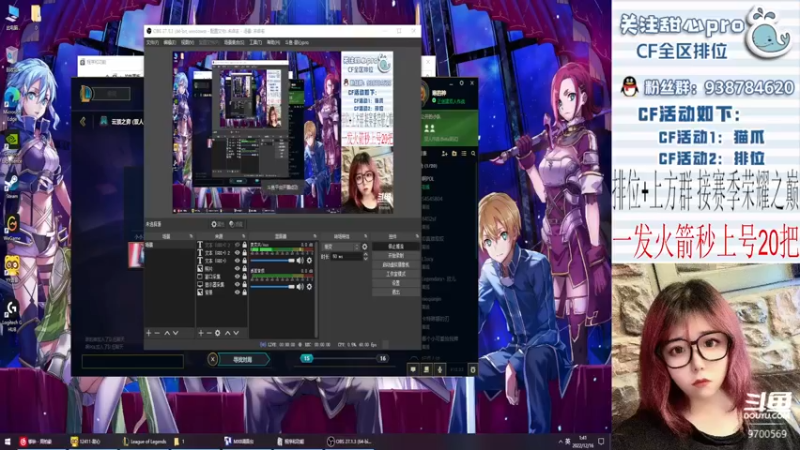Open OBS 设置 settings button
This screenshot has width=800, height=450.
pos(396,283)
